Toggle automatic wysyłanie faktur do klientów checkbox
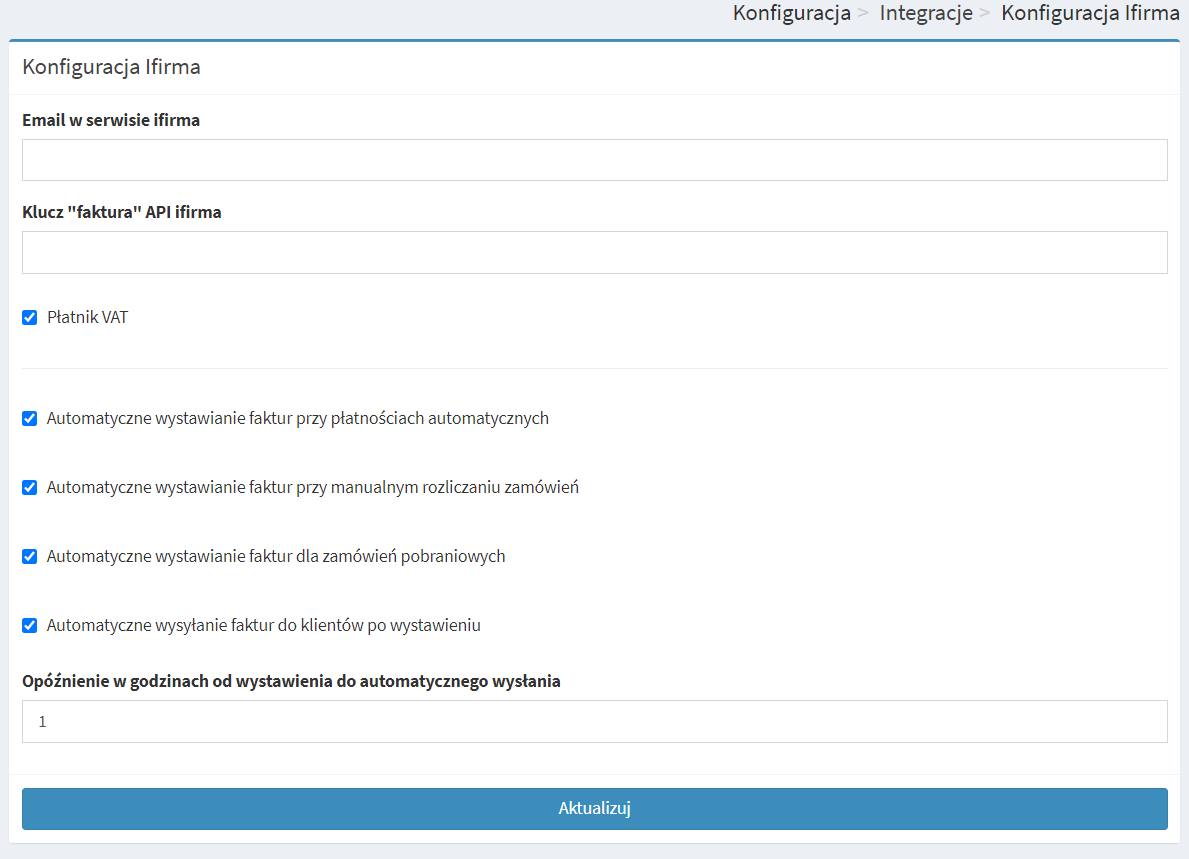This screenshot has width=1189, height=859. tap(30, 625)
